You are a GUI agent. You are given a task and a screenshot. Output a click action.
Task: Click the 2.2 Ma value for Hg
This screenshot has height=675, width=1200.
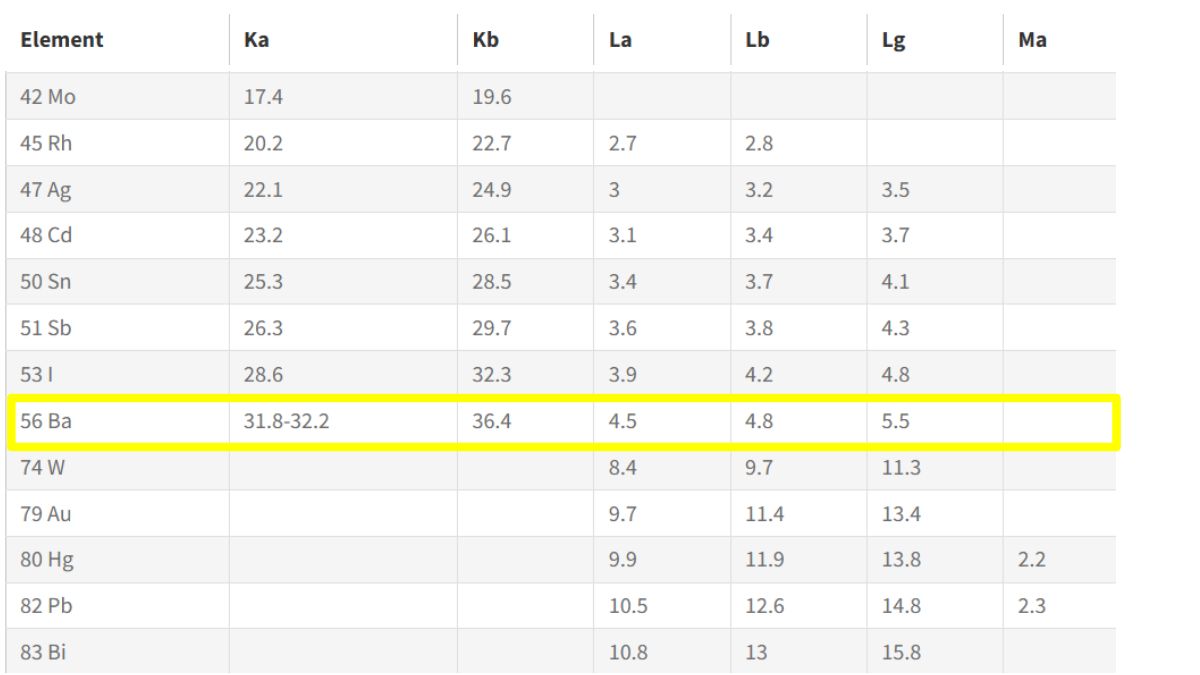coord(1031,559)
